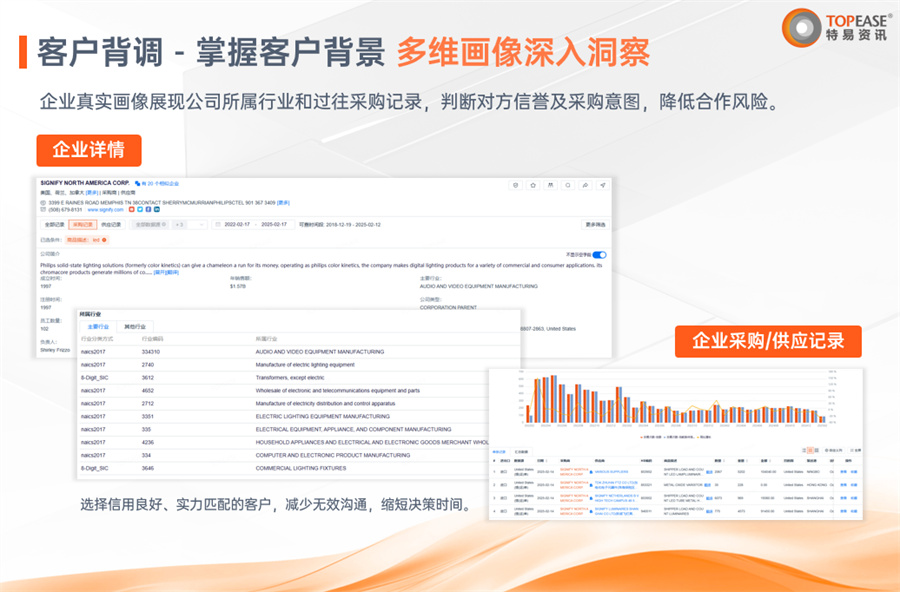Switch to the 汇总数据 tab in the records panel

click(x=521, y=449)
